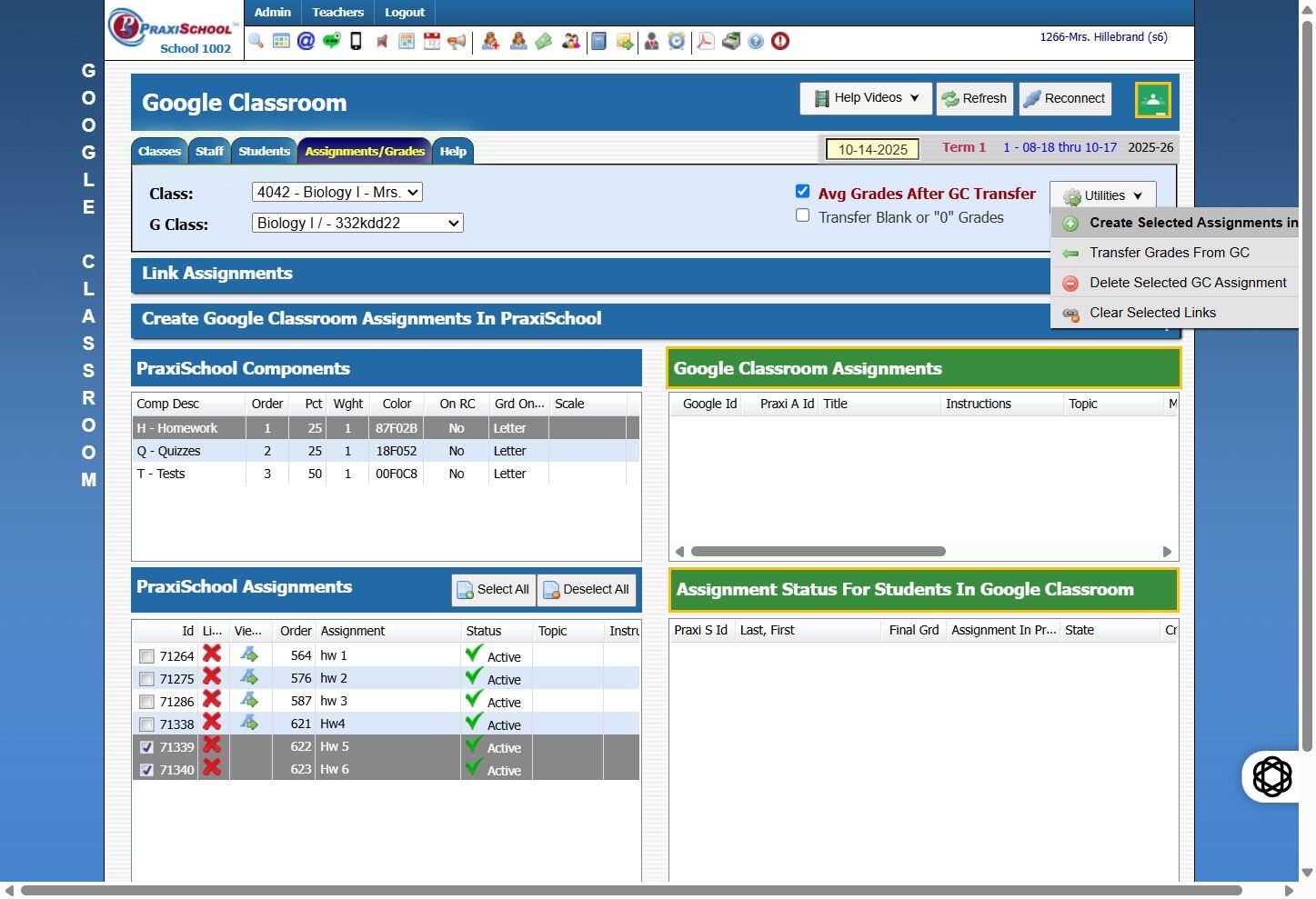Screen dimensions: 1316x899
Task: Click the cash register icon
Action: (x=731, y=41)
